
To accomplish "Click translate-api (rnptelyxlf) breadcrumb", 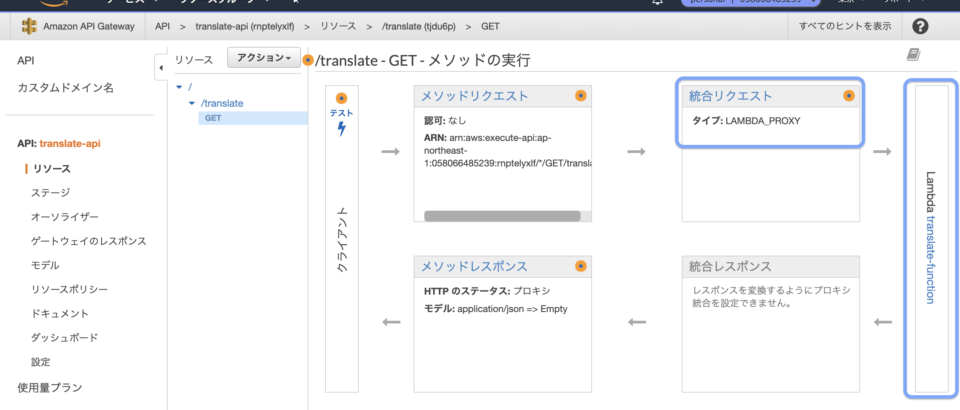I will tap(245, 26).
